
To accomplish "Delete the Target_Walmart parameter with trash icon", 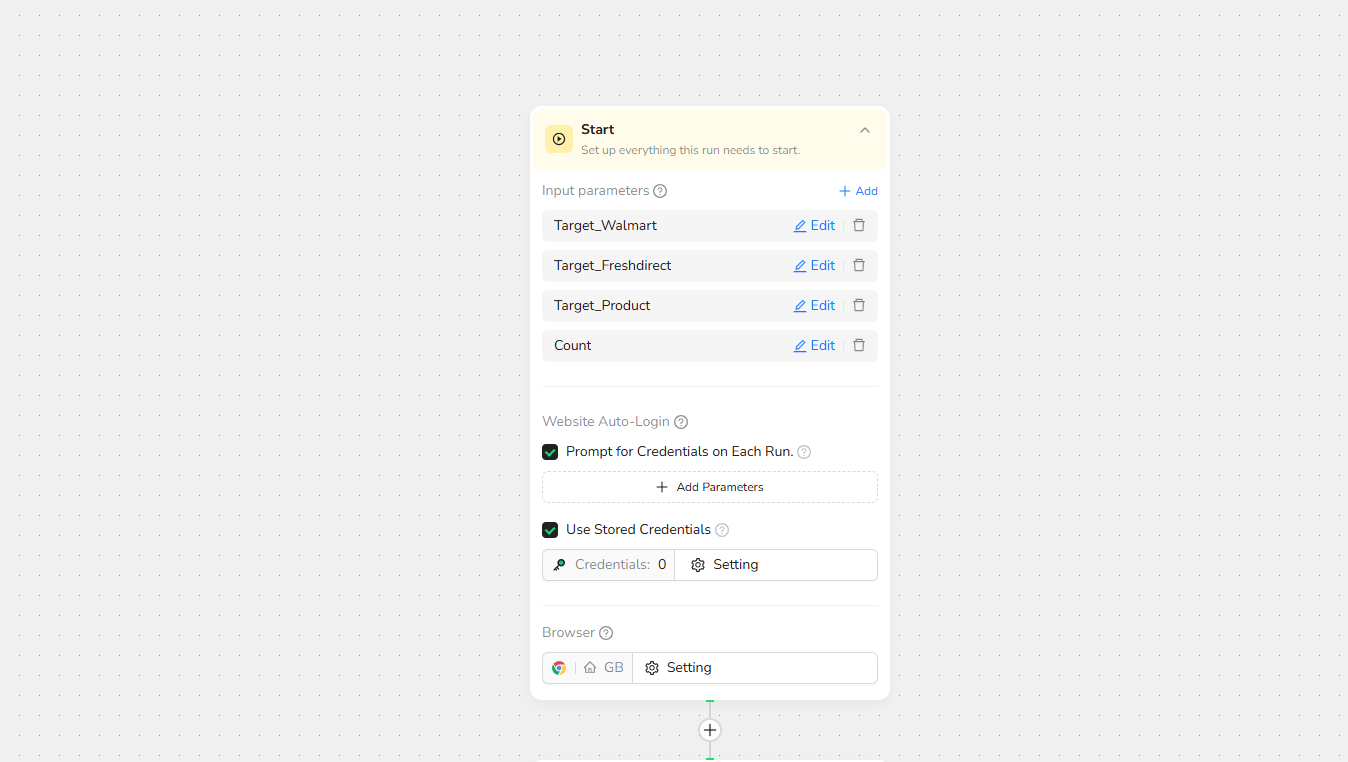I will coord(858,226).
